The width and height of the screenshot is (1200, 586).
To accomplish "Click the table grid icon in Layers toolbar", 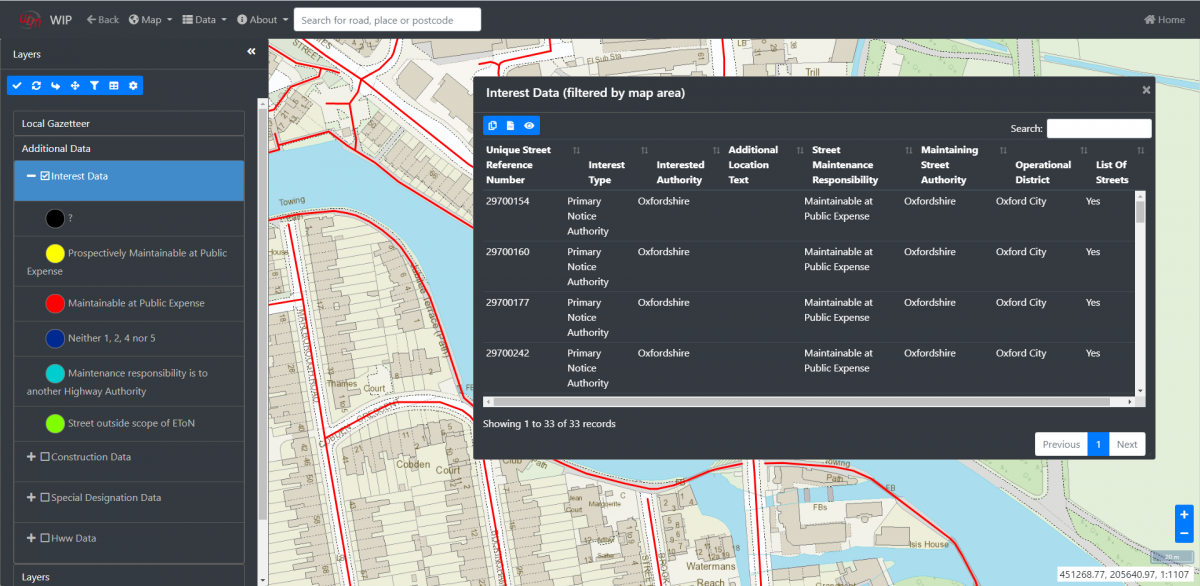I will click(x=114, y=86).
